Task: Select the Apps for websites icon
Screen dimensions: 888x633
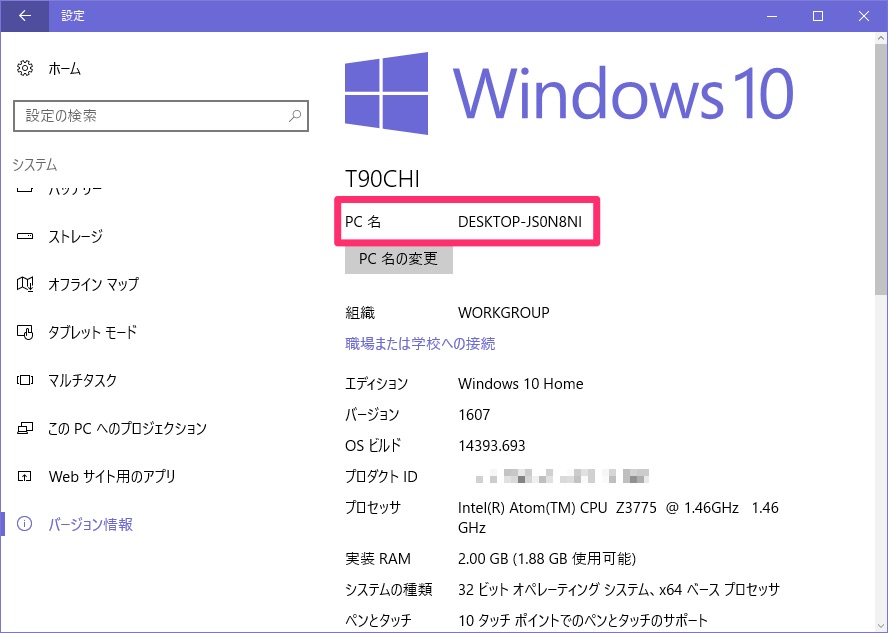Action: (x=24, y=476)
